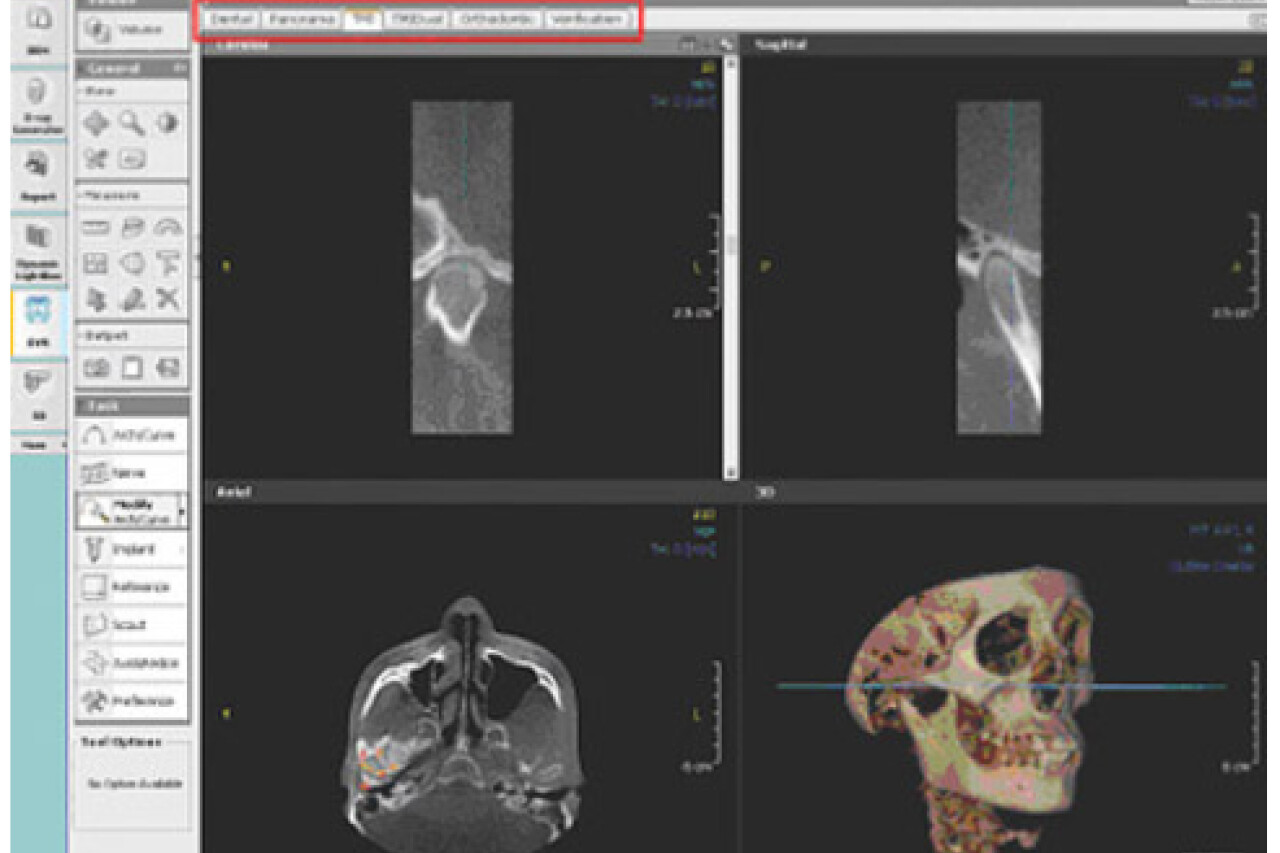Click the text overlay View tool icon
The width and height of the screenshot is (1280, 853).
click(132, 158)
